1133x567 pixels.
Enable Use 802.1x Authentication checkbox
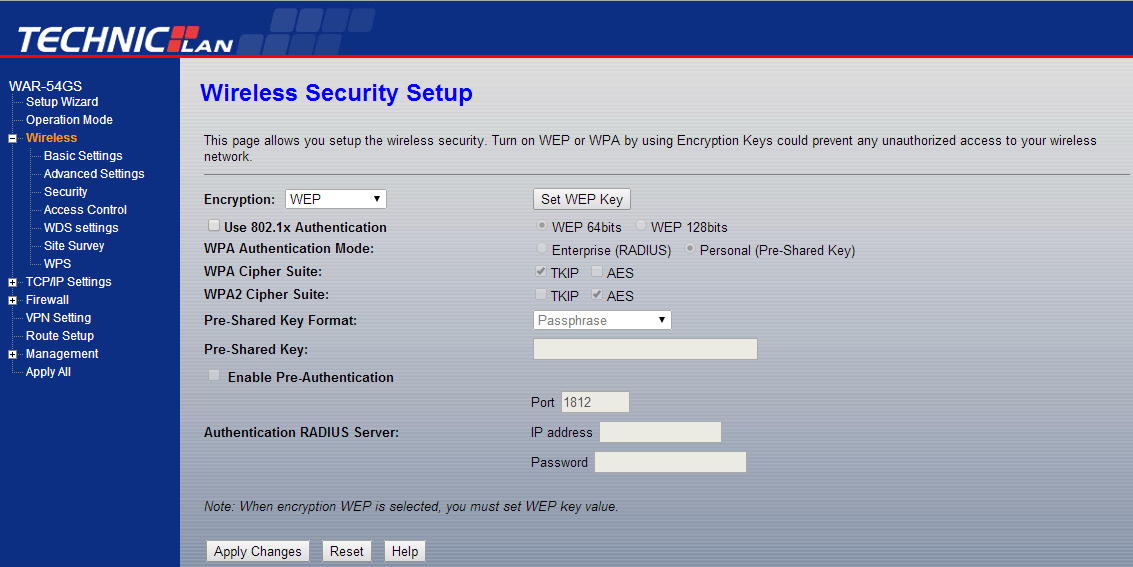[214, 225]
